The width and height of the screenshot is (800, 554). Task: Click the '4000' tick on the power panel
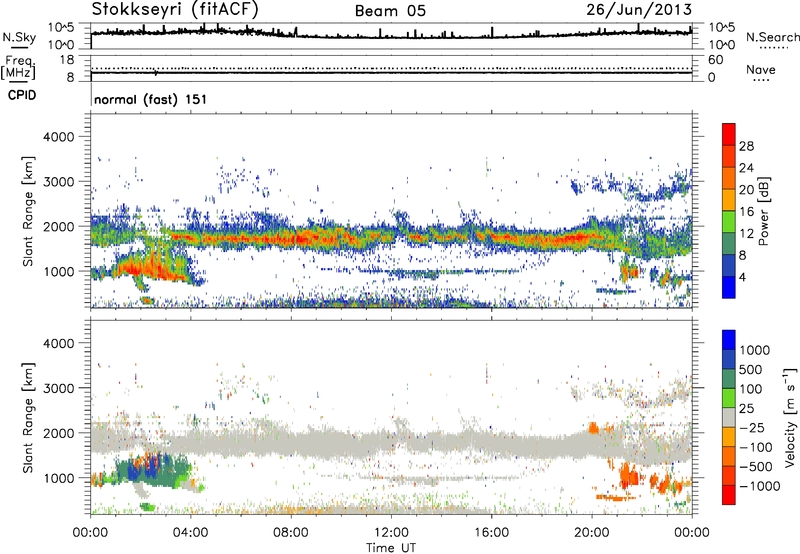[58, 137]
